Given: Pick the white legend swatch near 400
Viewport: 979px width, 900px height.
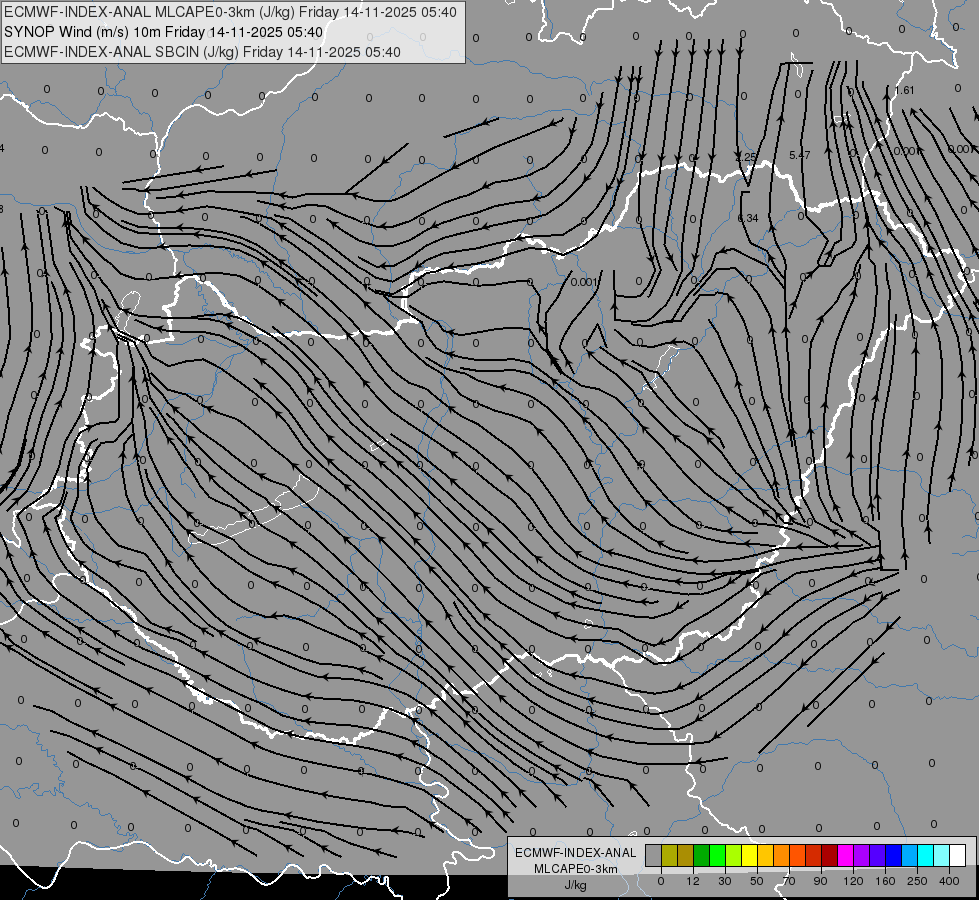Looking at the screenshot, I should [x=958, y=855].
